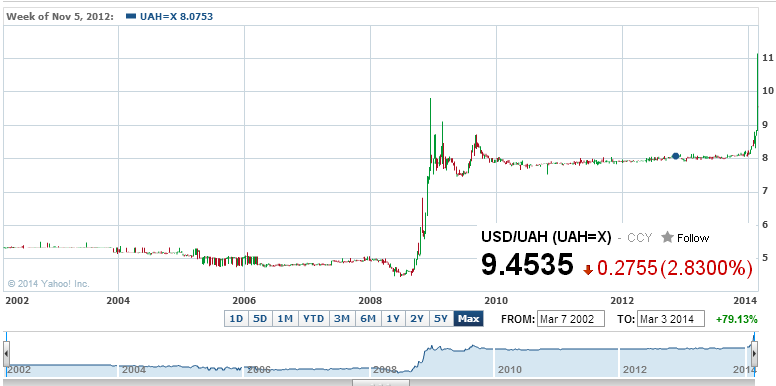Click the star Follow icon
The image size is (776, 386).
pos(668,238)
